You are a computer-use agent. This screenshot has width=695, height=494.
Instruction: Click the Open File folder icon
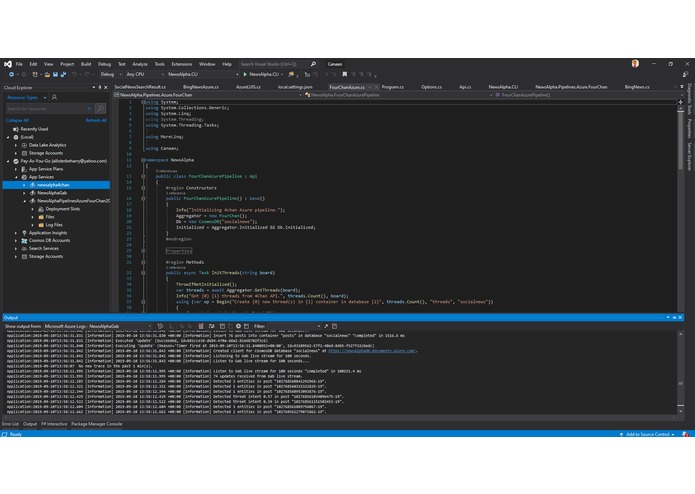[x=47, y=74]
